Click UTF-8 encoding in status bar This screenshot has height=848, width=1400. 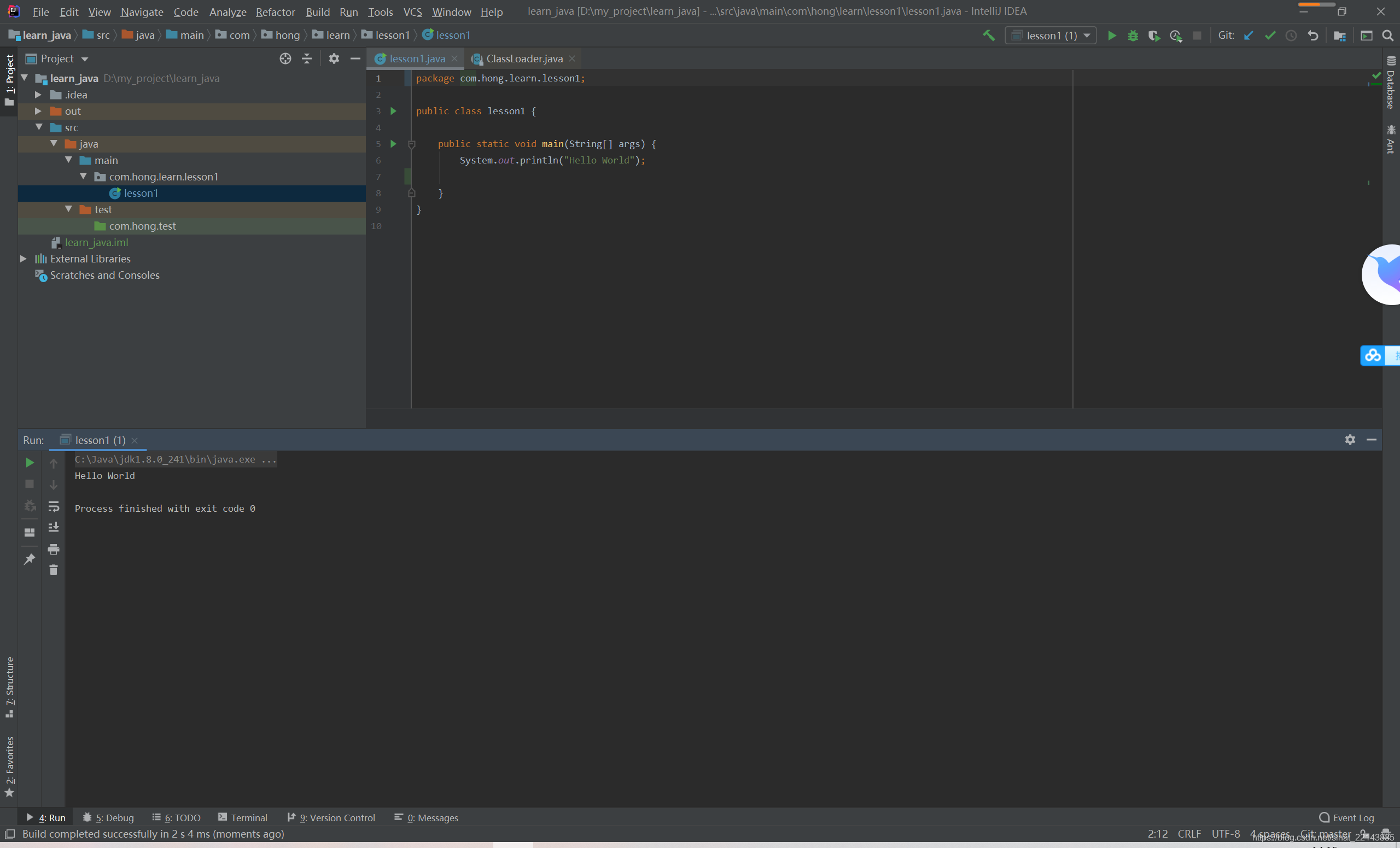point(1226,833)
